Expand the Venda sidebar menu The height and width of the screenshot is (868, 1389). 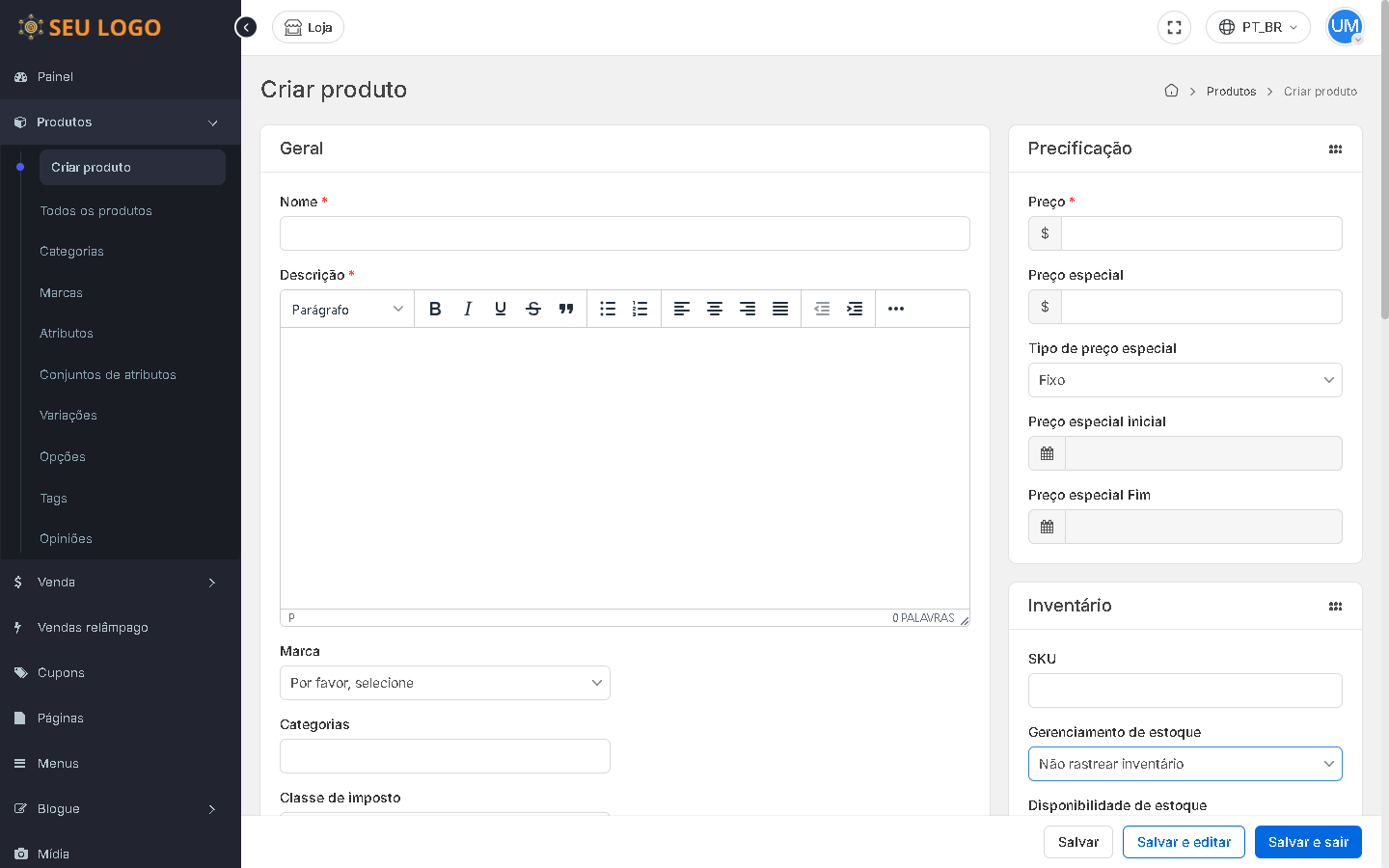121,583
